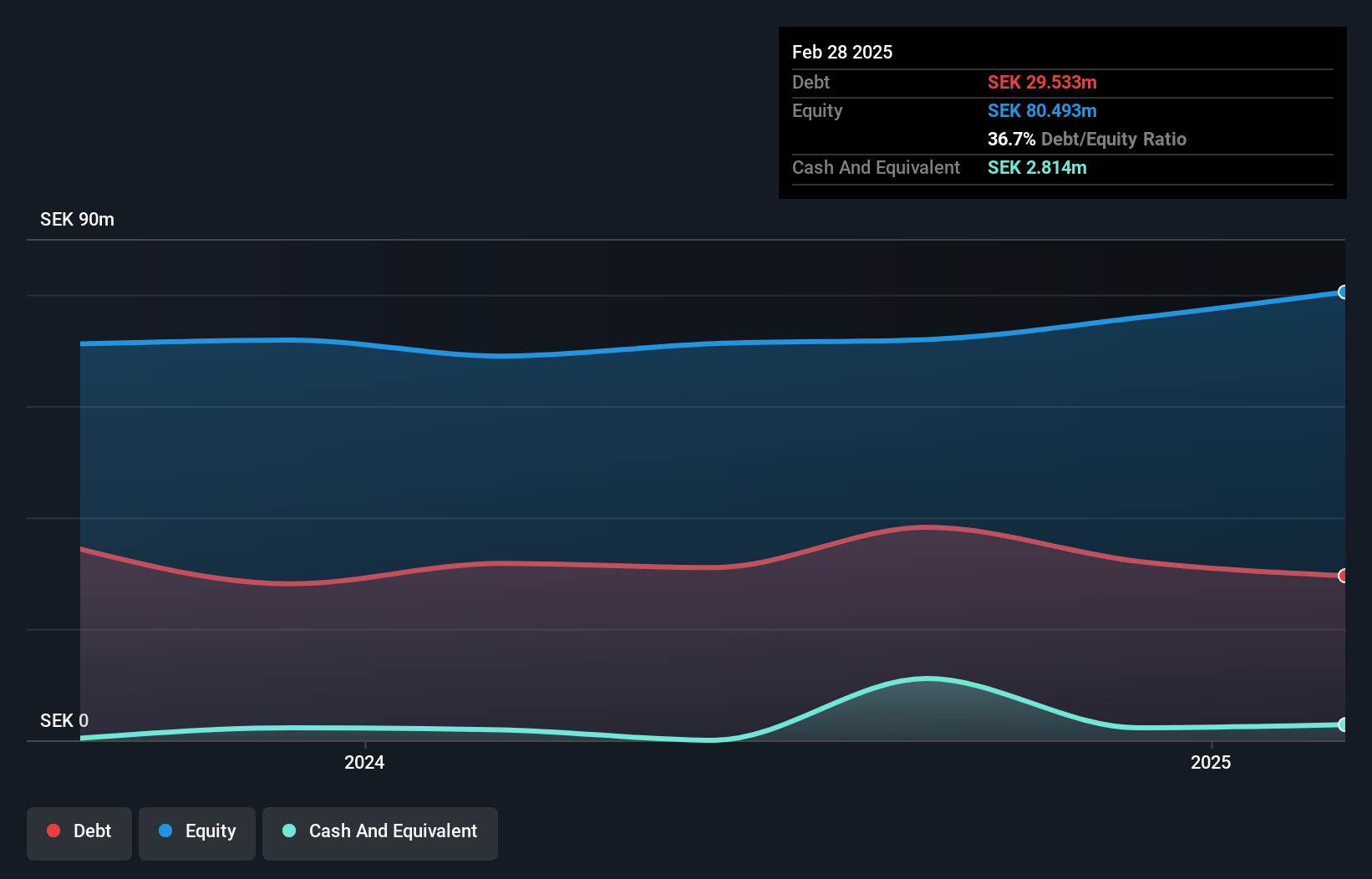Screen dimensions: 1372x879
Task: Click the SEK 2.814m cash value
Action: click(x=1037, y=167)
